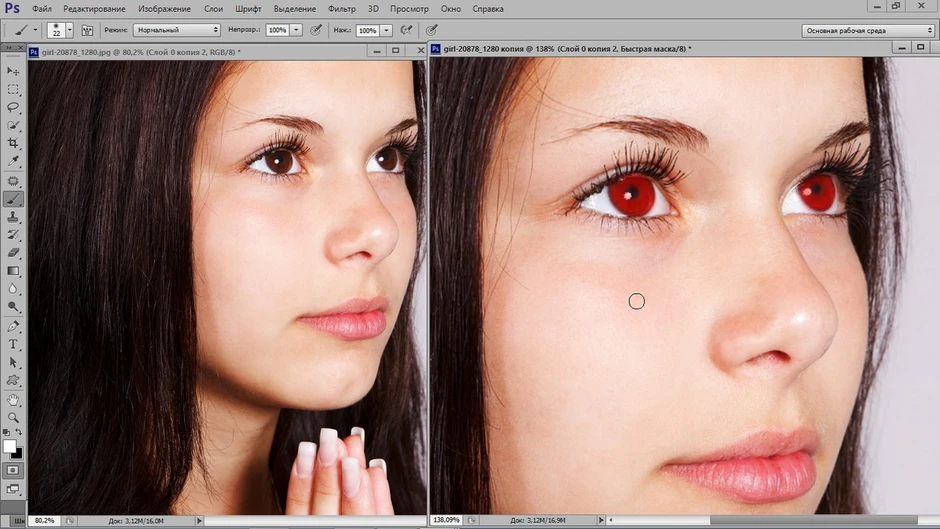Viewport: 940px width, 529px height.
Task: Open the Изображение menu
Action: [164, 9]
